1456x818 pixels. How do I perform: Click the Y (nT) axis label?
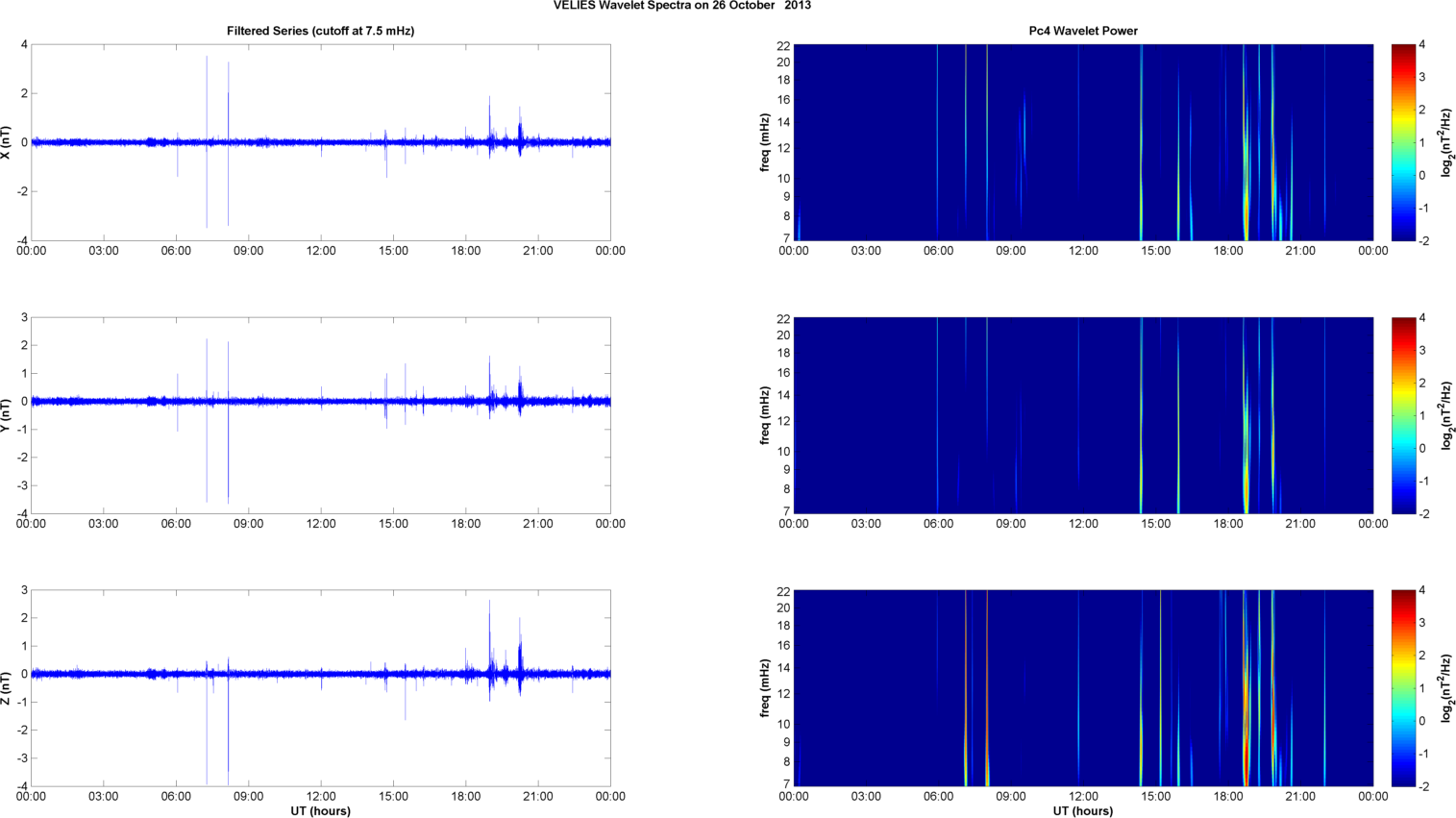pyautogui.click(x=7, y=415)
